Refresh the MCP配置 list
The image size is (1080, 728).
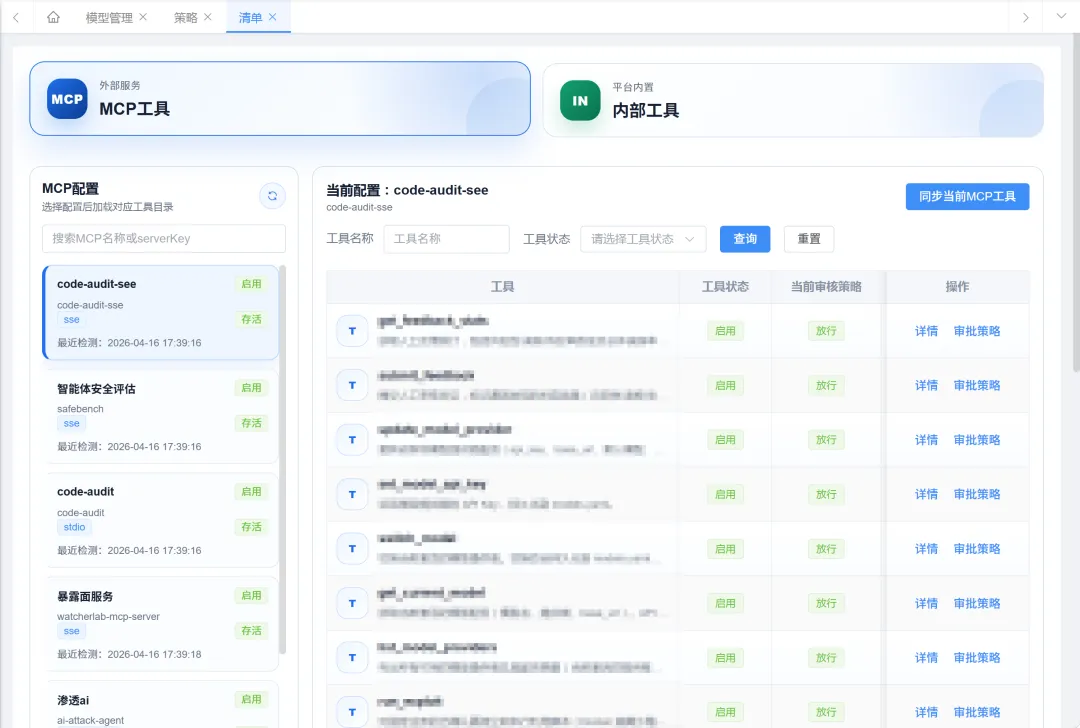(272, 196)
